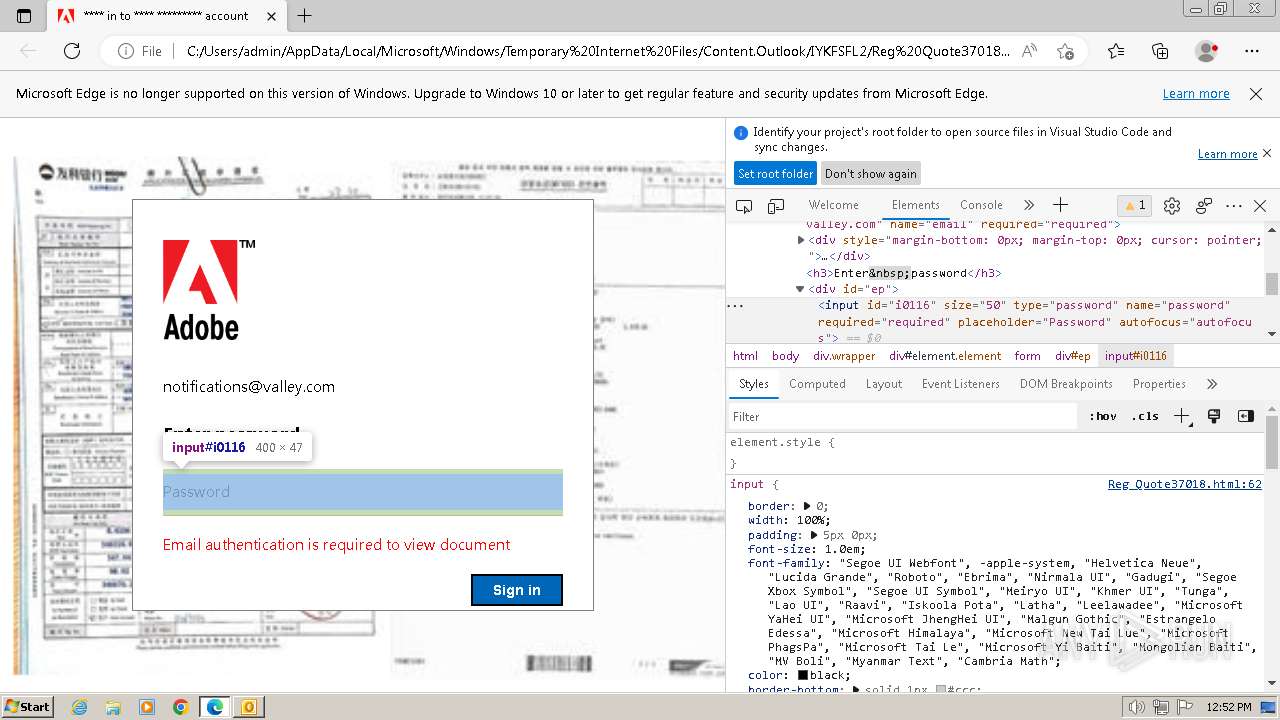The image size is (1280, 720).
Task: Select the Elements tab
Action: pyautogui.click(x=915, y=205)
